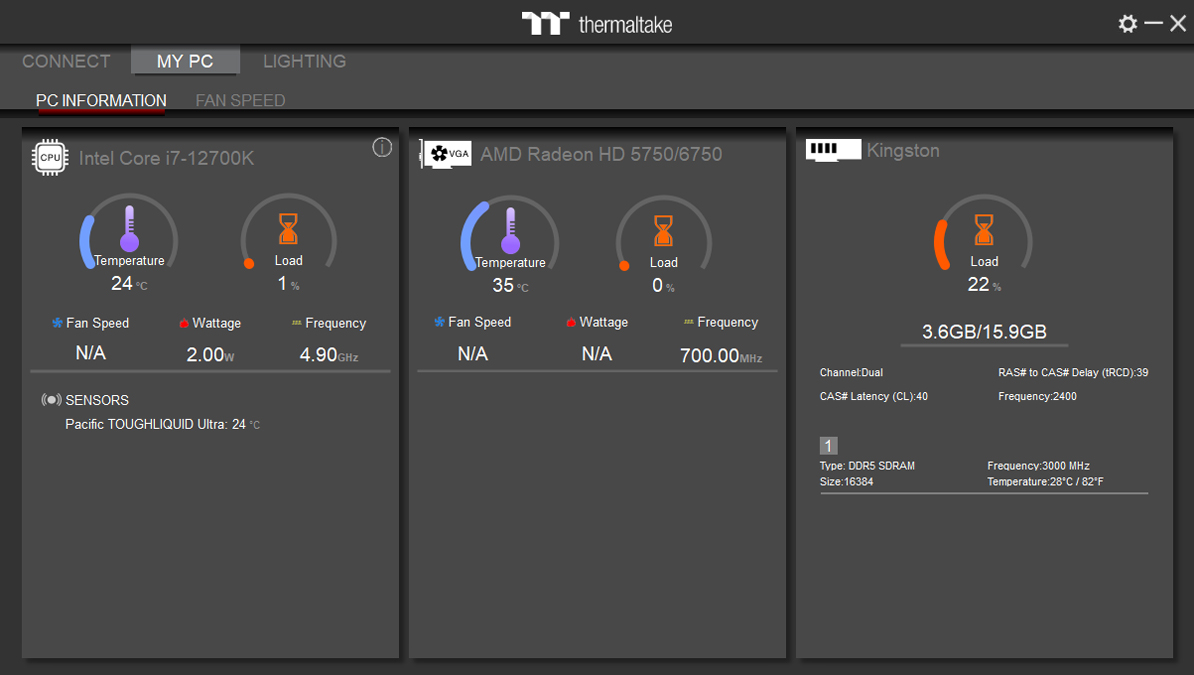Viewport: 1194px width, 675px height.
Task: Click the GPU Wattage N/A value
Action: click(x=596, y=353)
